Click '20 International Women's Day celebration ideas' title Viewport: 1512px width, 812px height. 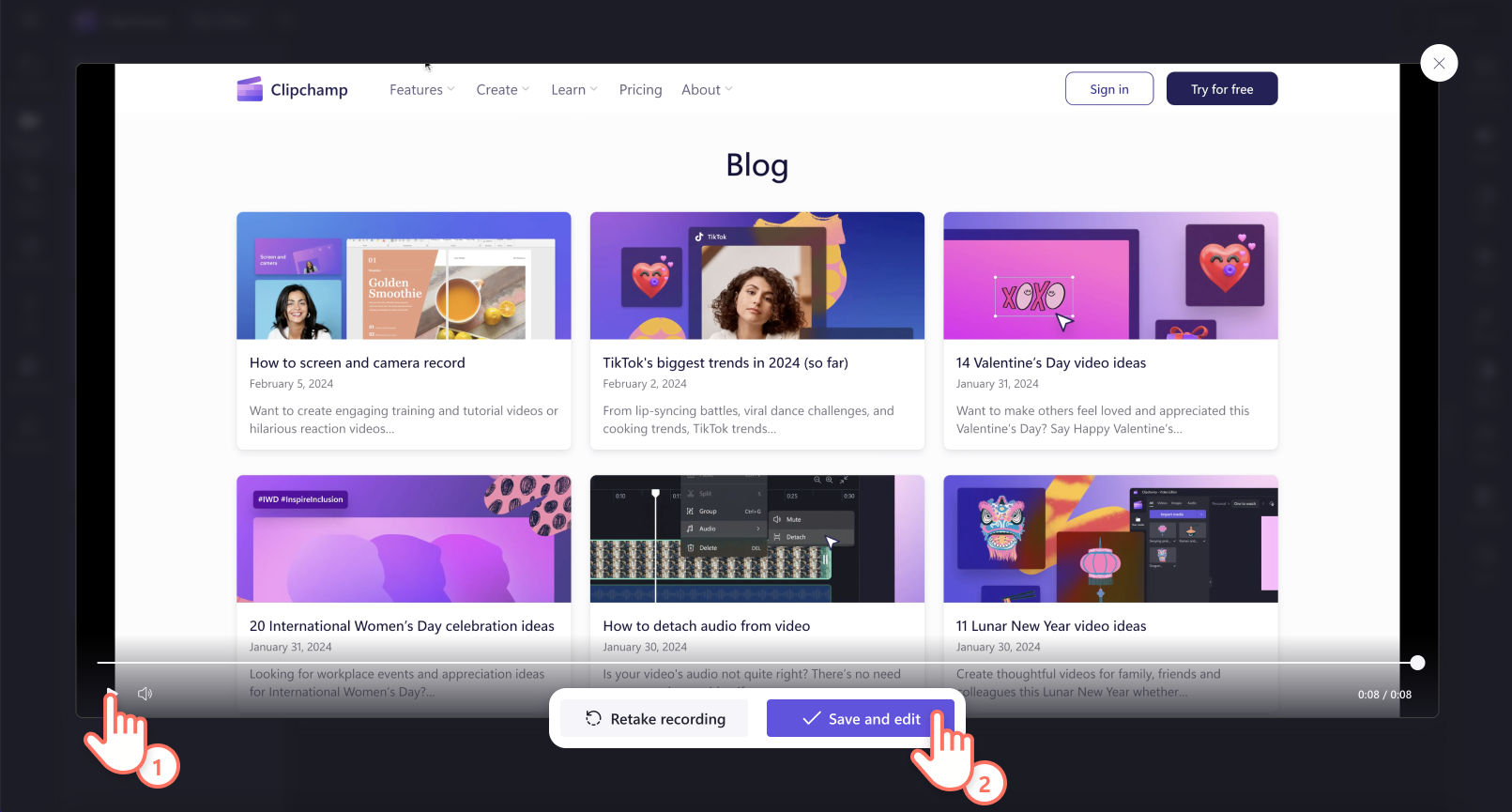click(x=402, y=626)
